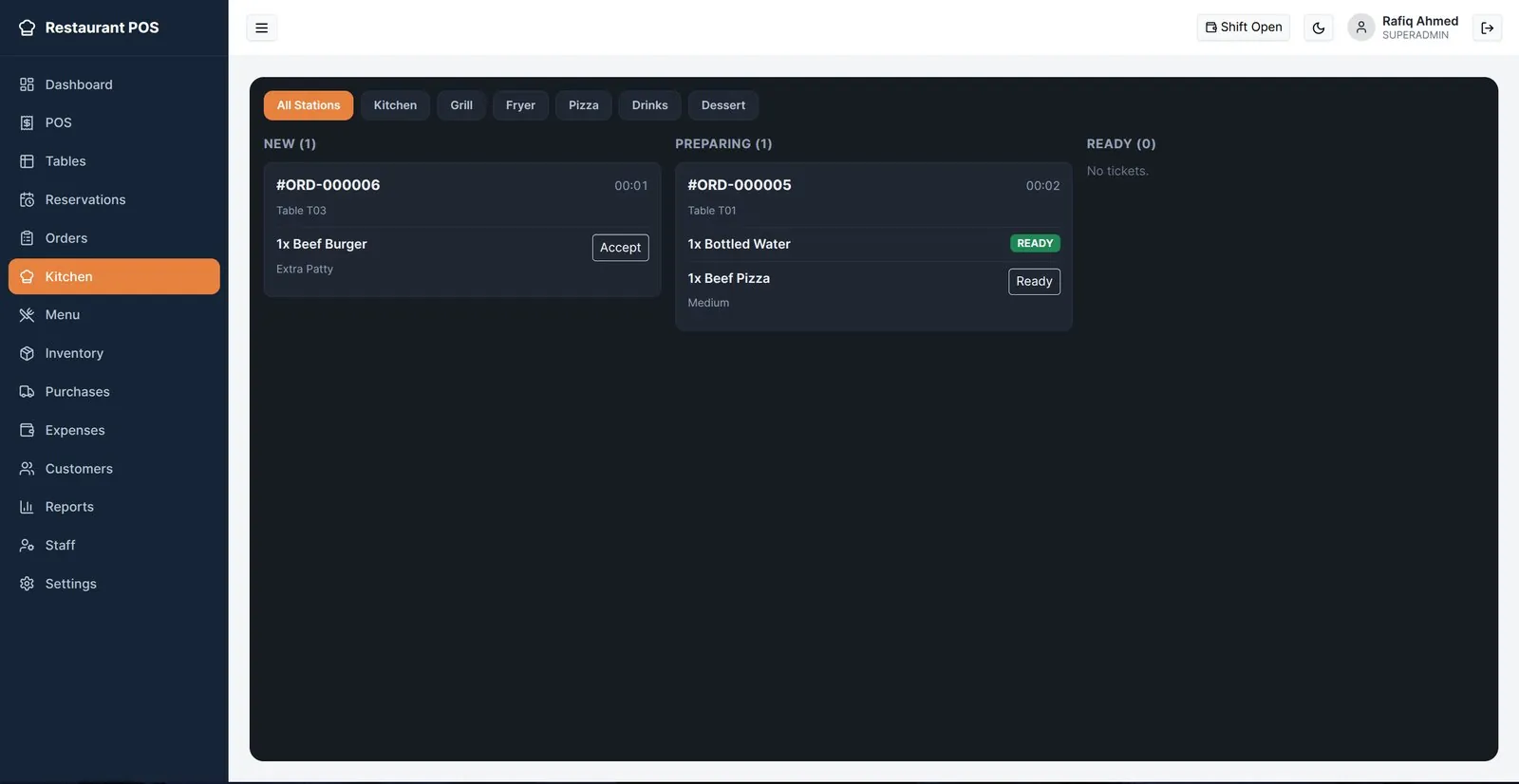Select the All Stations filter
The width and height of the screenshot is (1519, 784).
(309, 105)
